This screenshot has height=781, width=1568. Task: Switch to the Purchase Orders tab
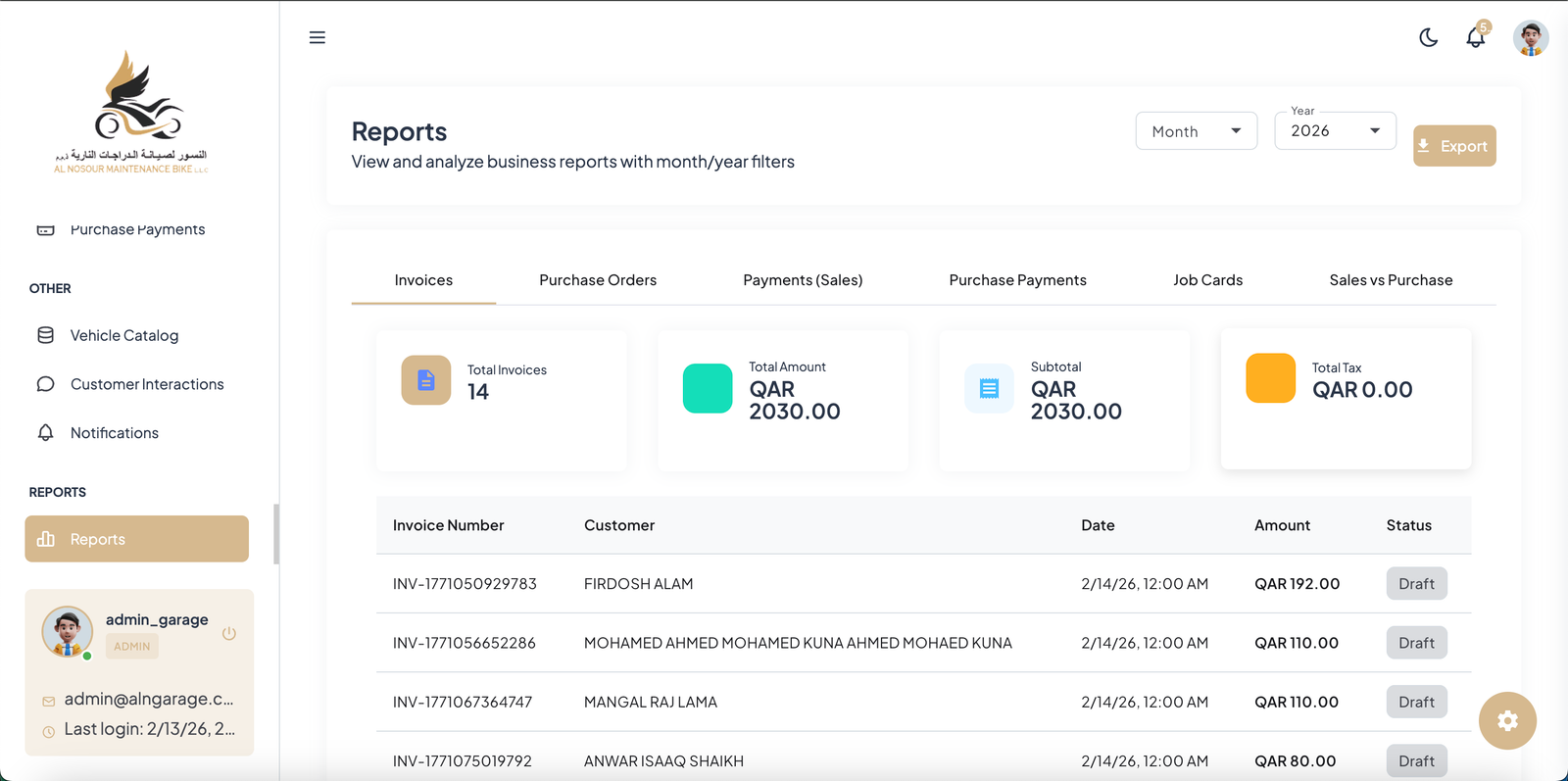click(x=598, y=280)
